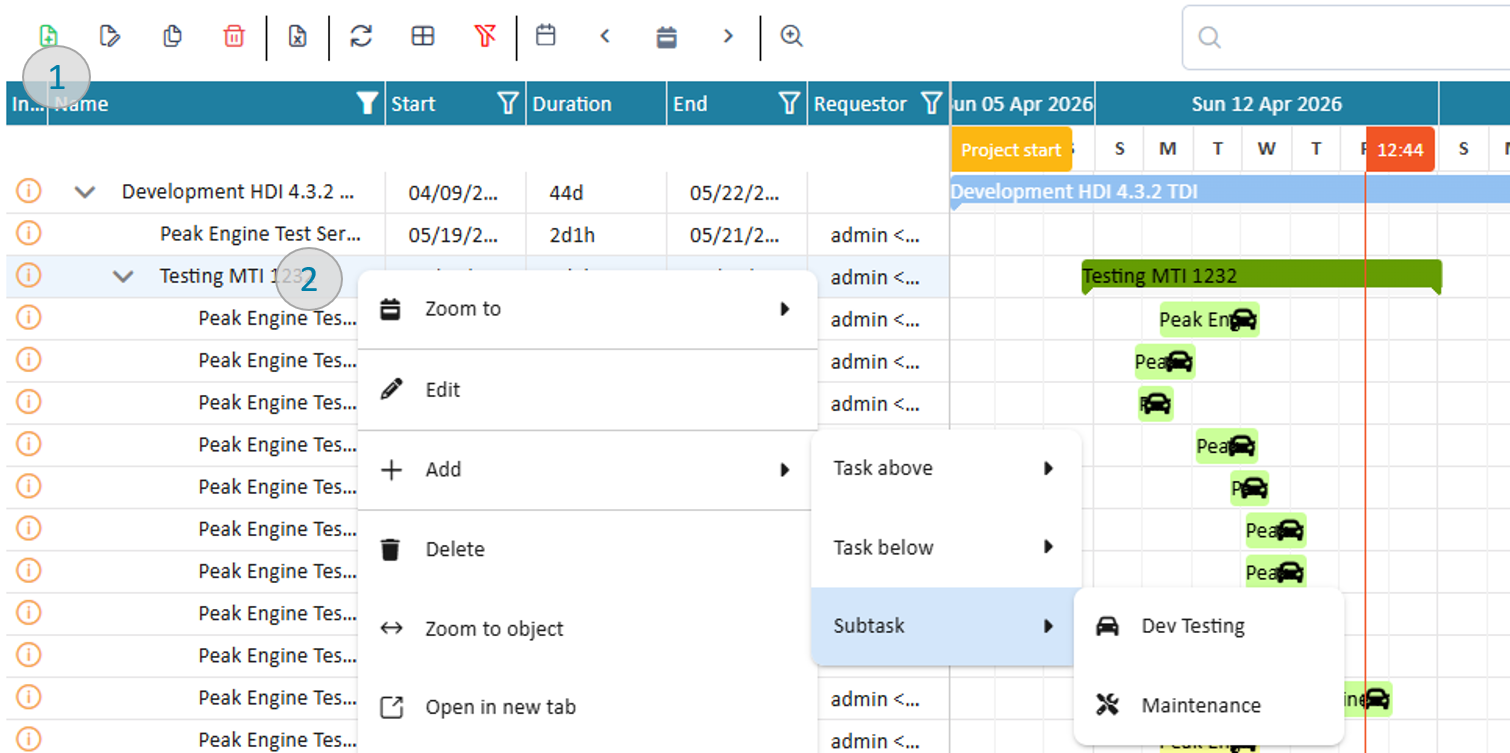The image size is (1510, 753).
Task: Click the edit task pencil icon in toolbar
Action: pos(110,36)
